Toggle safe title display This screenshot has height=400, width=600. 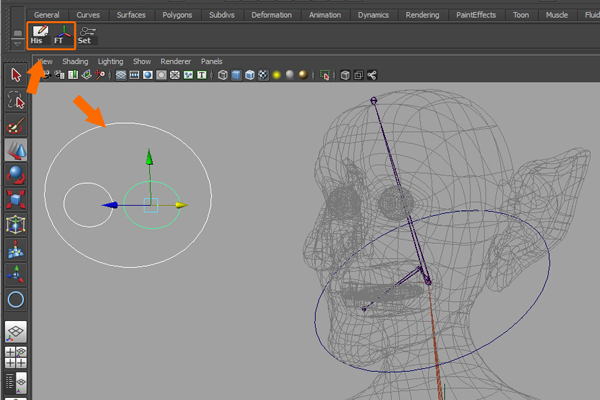click(201, 75)
